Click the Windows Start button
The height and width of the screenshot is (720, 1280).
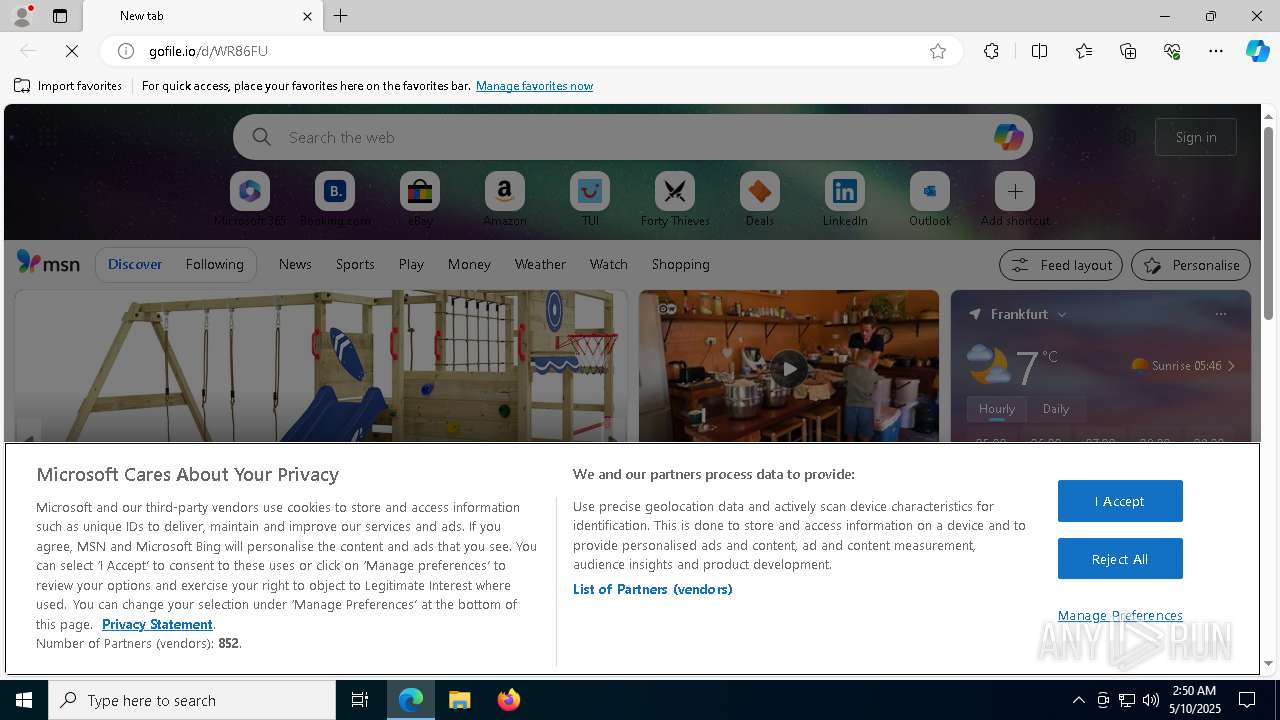[24, 700]
